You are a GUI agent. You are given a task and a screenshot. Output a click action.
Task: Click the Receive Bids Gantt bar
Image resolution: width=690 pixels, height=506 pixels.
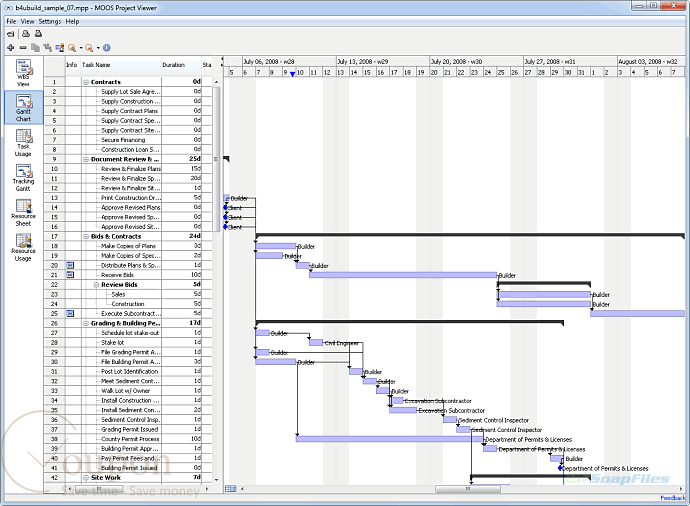(x=403, y=275)
